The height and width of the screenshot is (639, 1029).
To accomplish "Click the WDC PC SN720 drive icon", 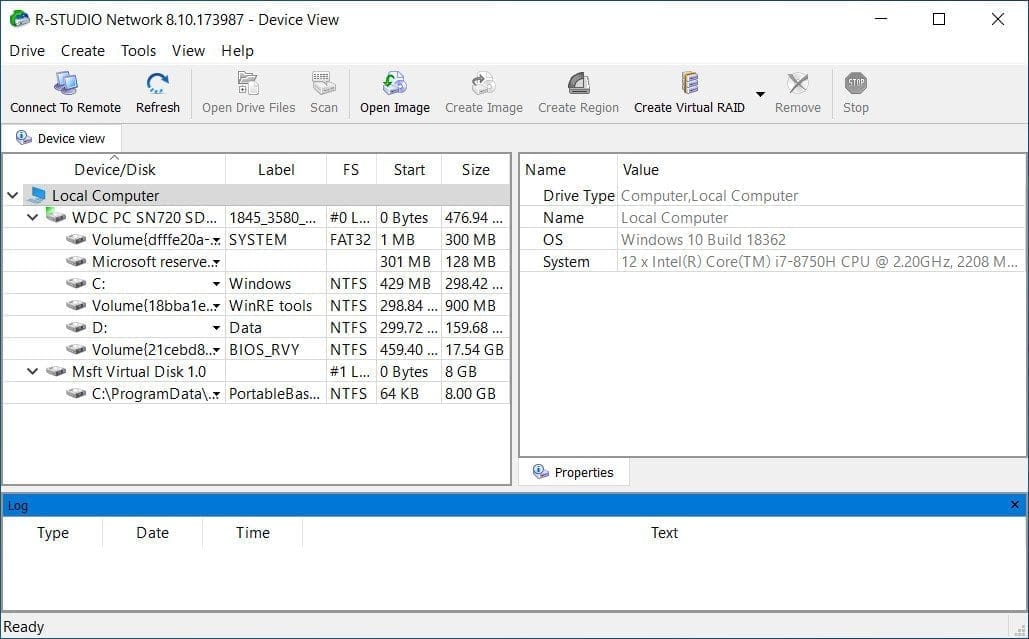I will [x=56, y=216].
